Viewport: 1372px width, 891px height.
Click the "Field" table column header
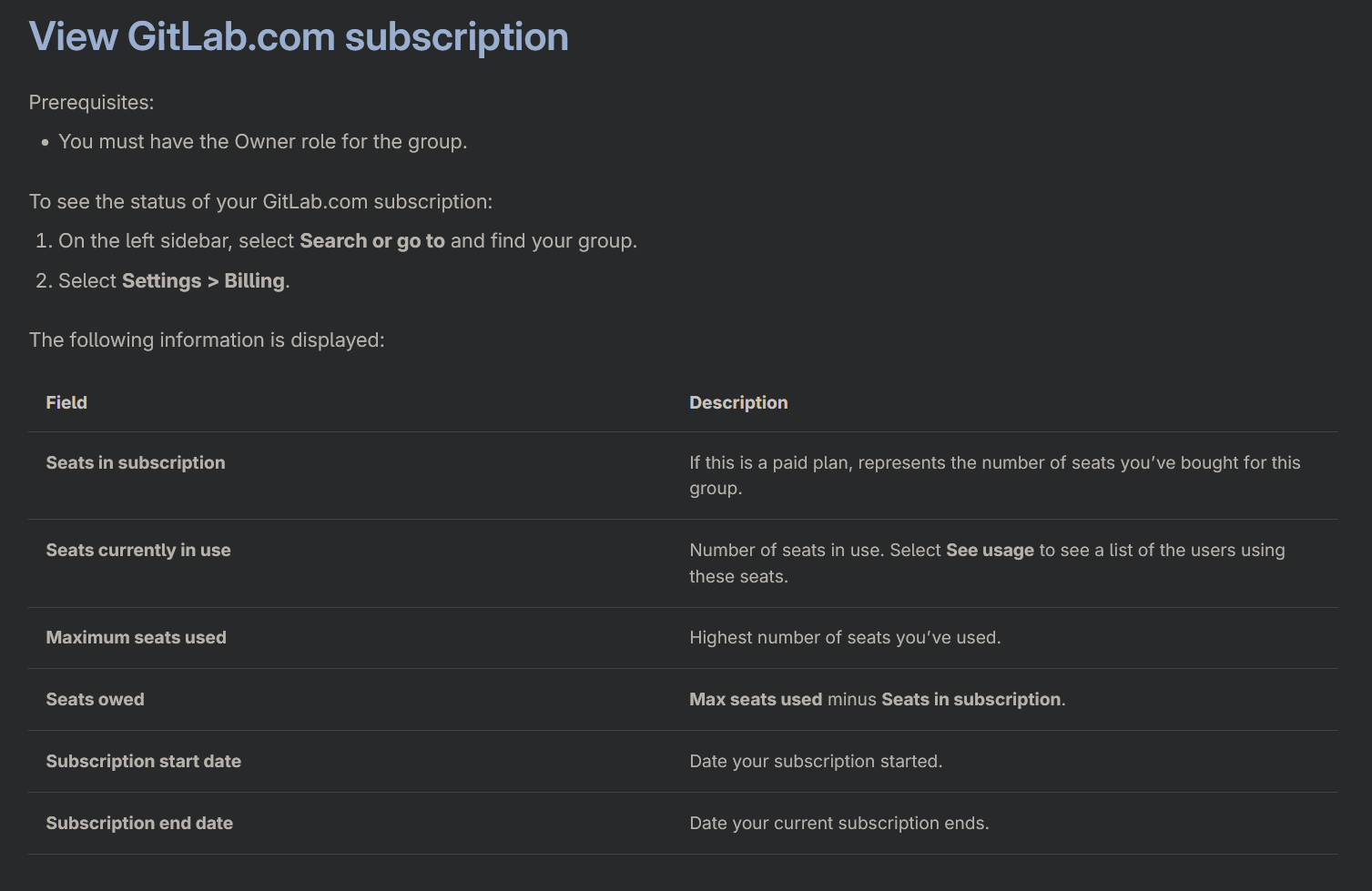point(66,403)
